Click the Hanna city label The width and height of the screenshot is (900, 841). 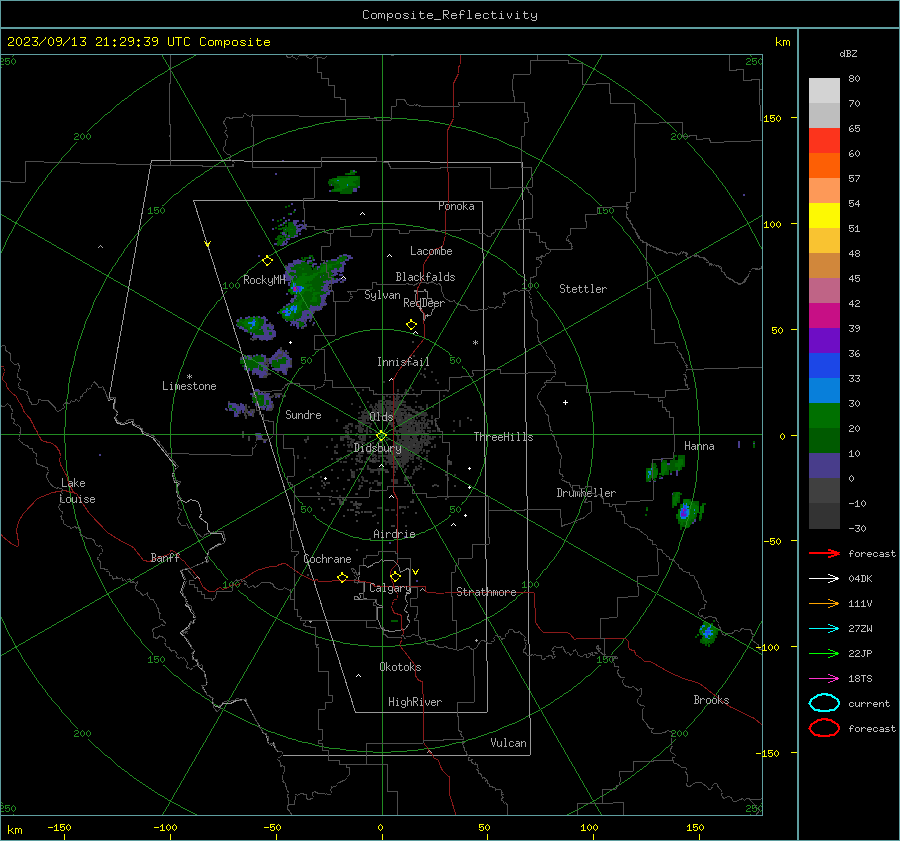(699, 446)
